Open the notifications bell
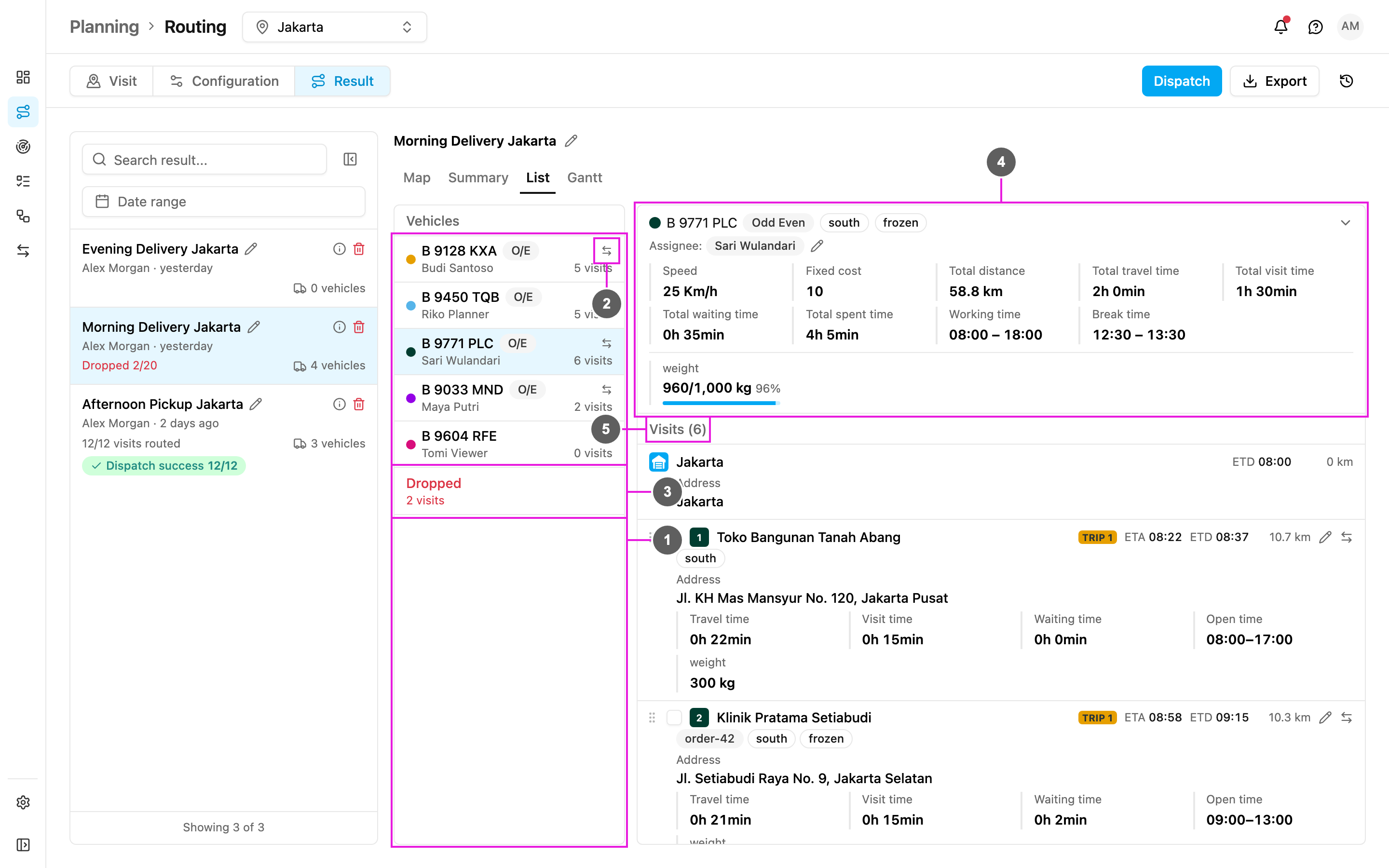 coord(1280,27)
